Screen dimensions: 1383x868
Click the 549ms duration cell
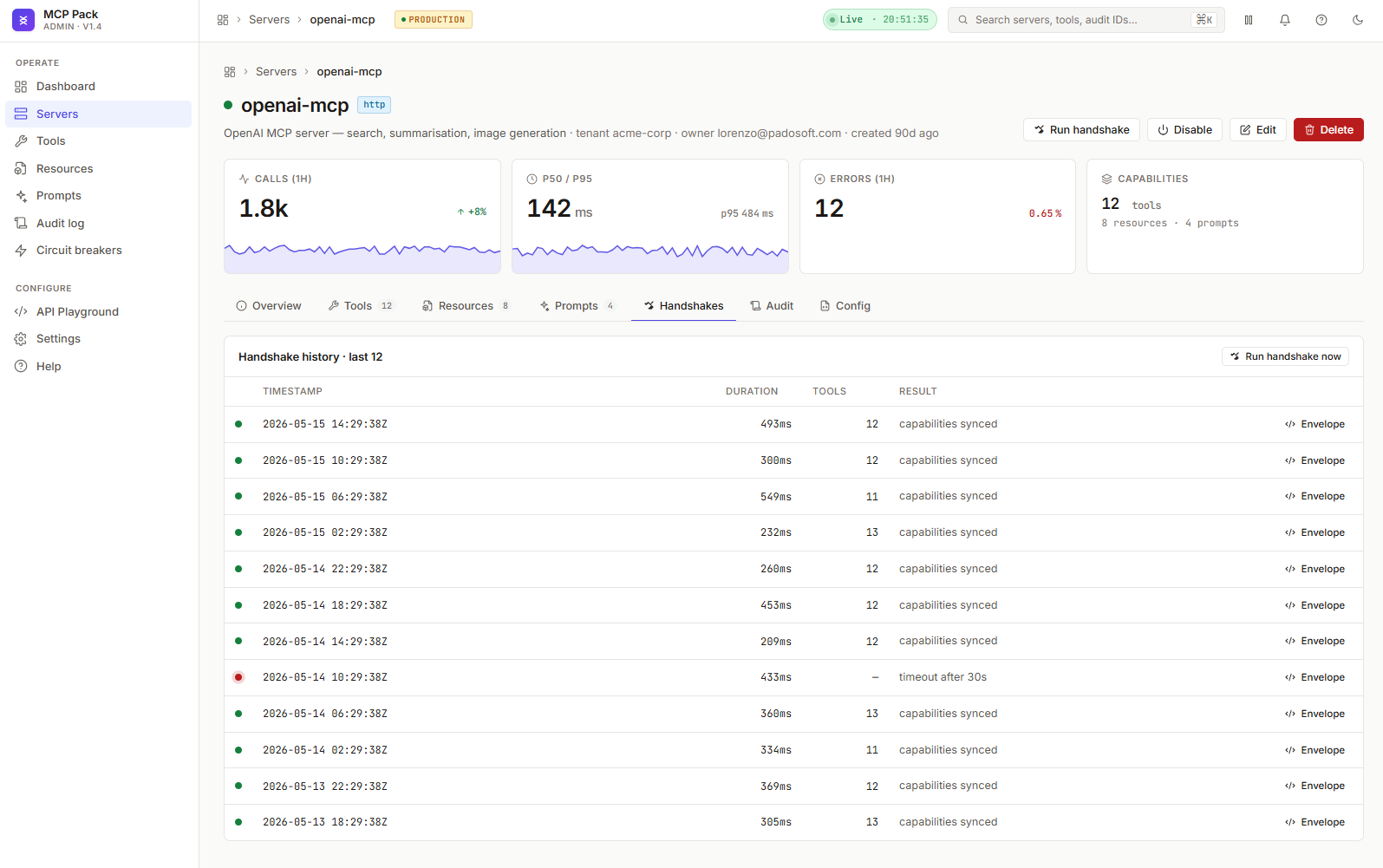[x=776, y=497]
